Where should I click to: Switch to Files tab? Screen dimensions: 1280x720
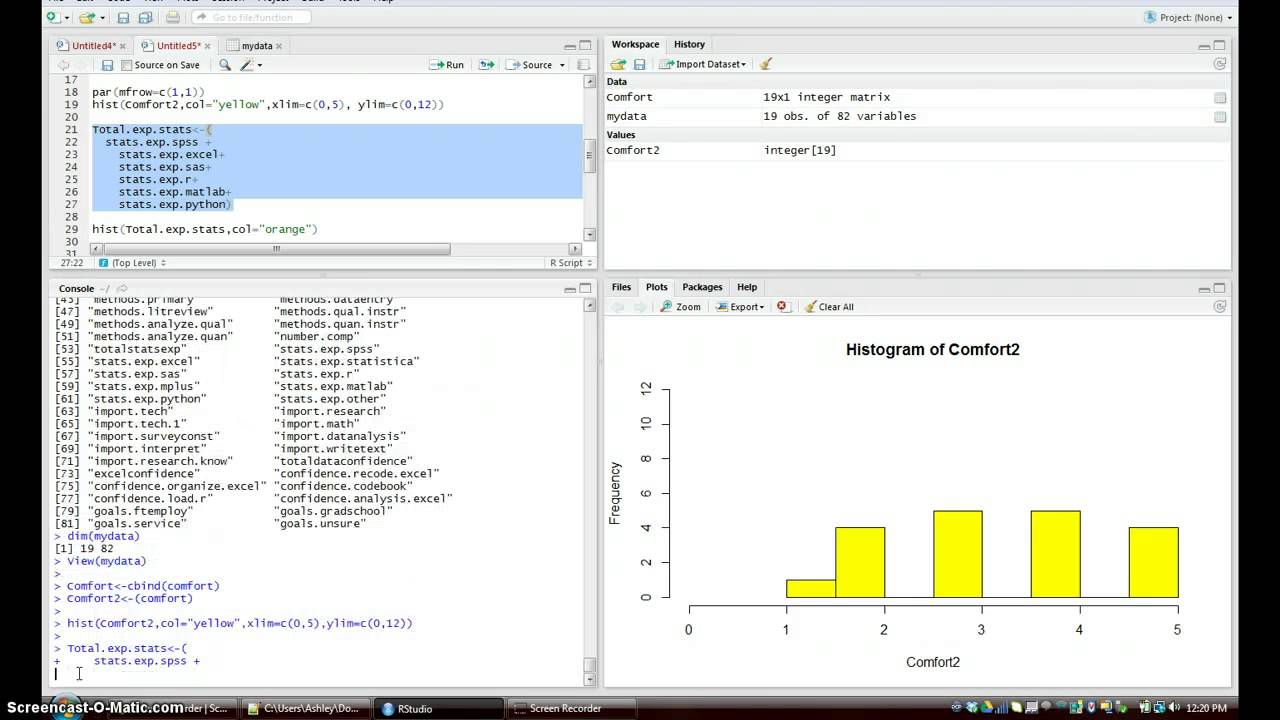tap(621, 287)
